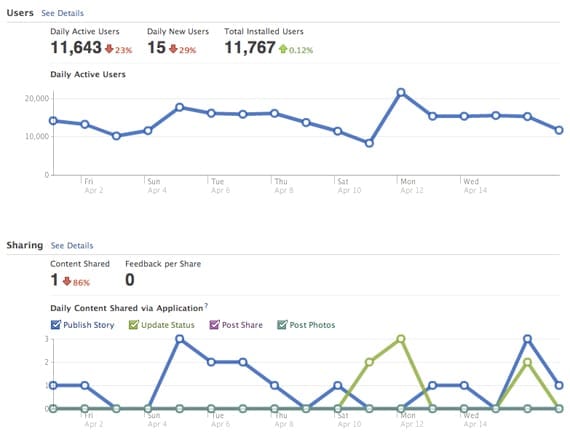The height and width of the screenshot is (448, 570).
Task: Open See Details link beside Sharing
Action: click(72, 246)
